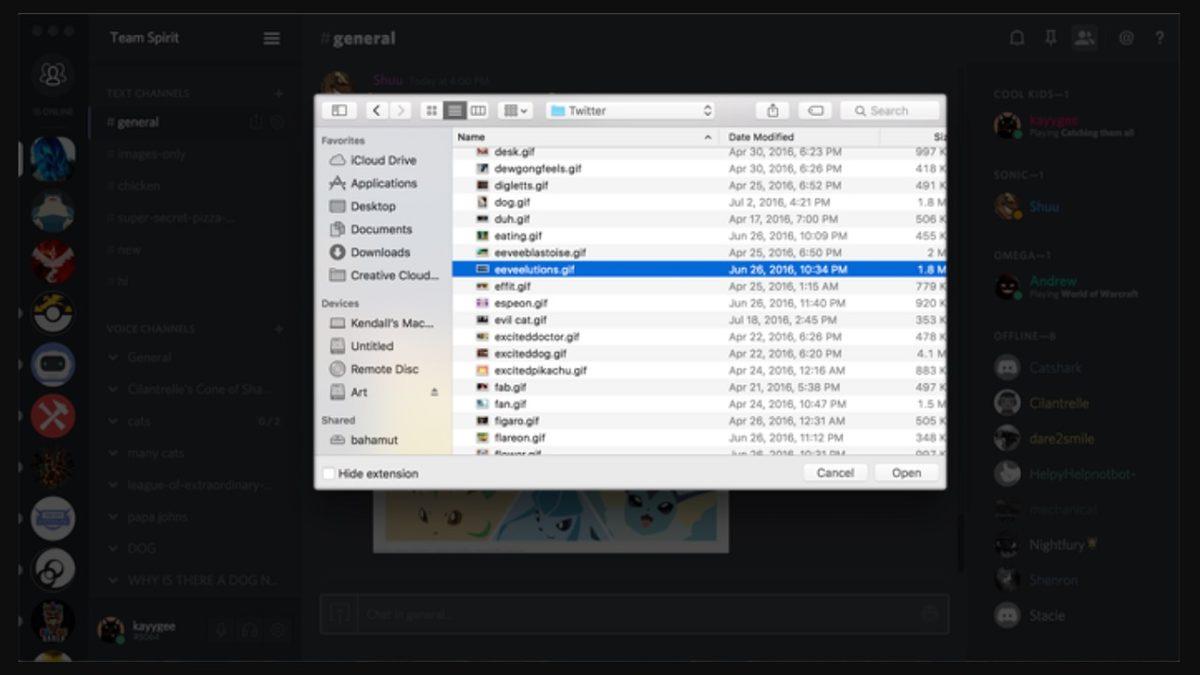Viewport: 1200px width, 675px height.
Task: Click the Search field in the dialog
Action: coord(888,110)
